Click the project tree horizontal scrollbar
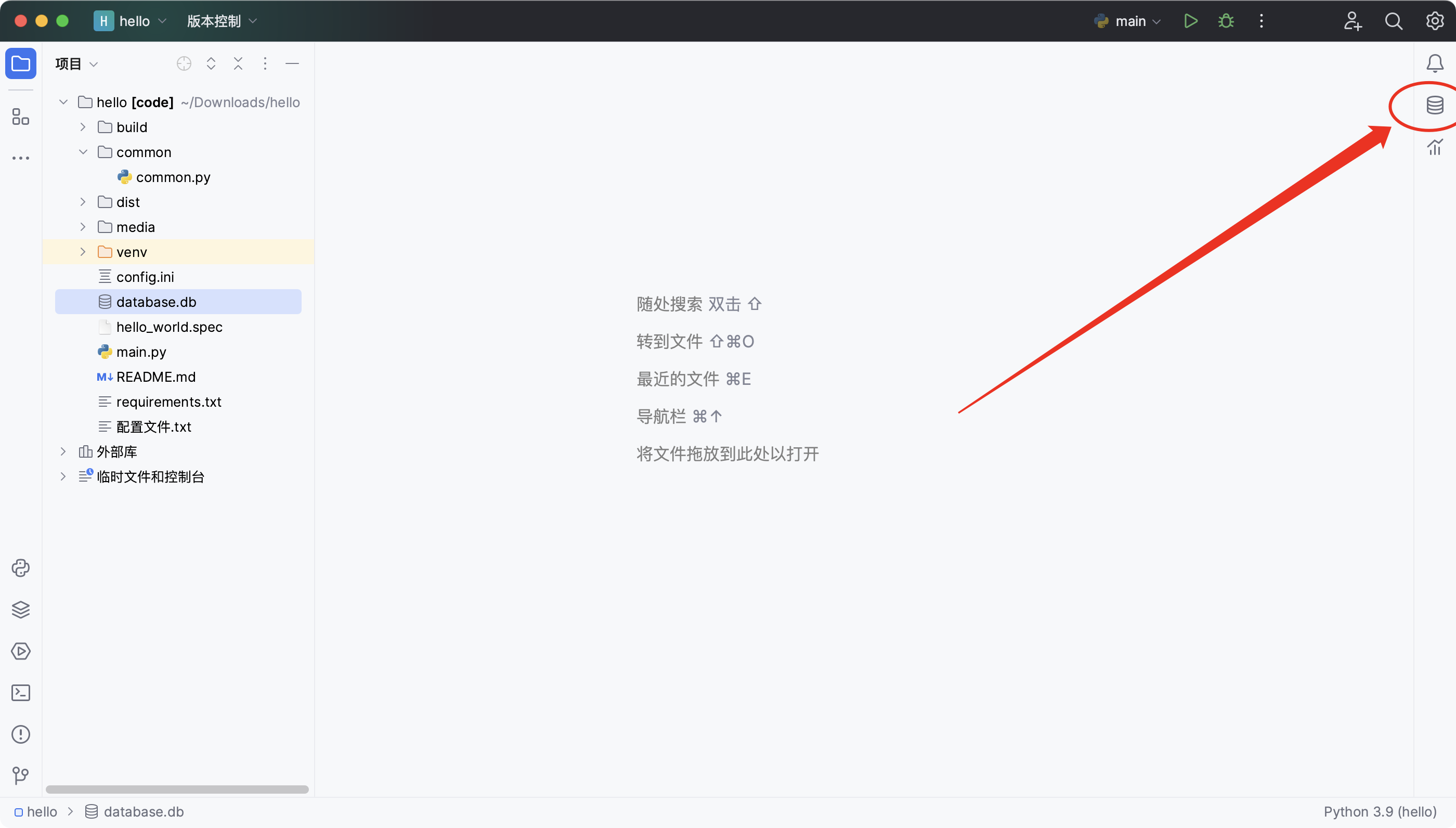This screenshot has height=828, width=1456. coord(177,790)
